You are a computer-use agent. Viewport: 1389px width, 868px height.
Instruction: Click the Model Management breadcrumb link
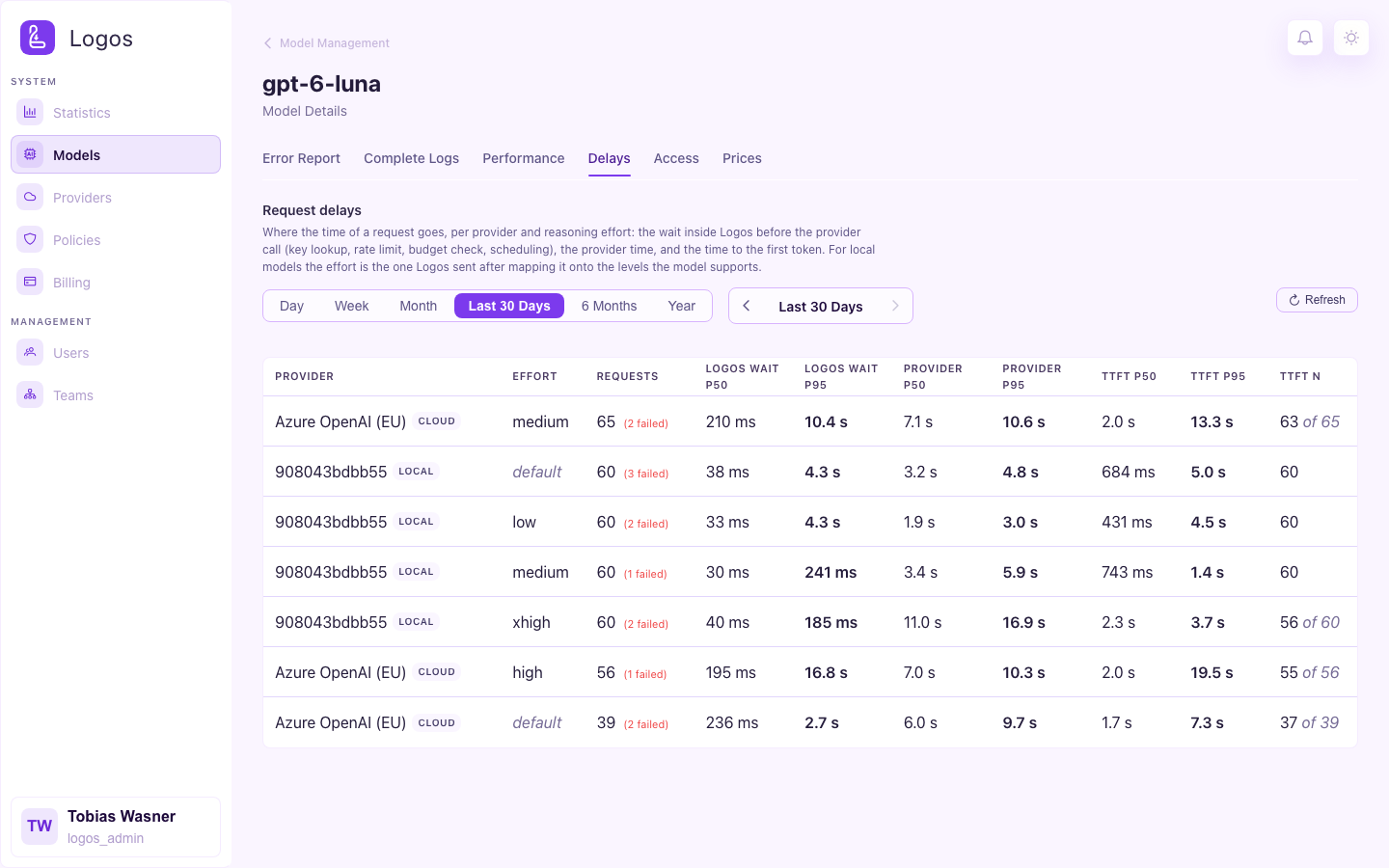coord(335,43)
